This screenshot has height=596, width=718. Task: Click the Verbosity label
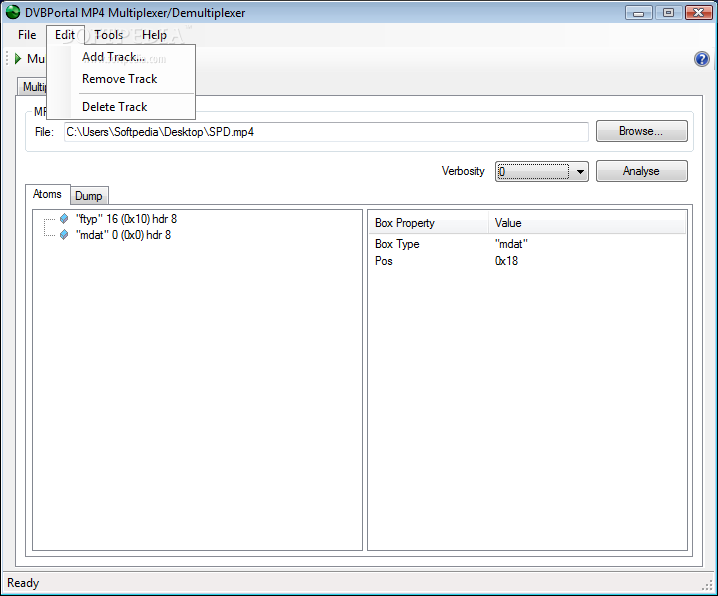click(x=463, y=171)
